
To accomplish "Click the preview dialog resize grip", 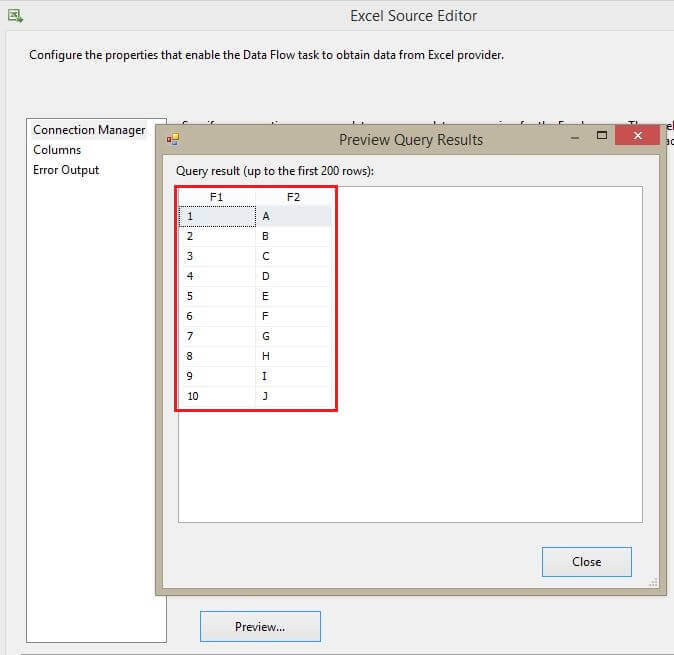I will pos(653,582).
